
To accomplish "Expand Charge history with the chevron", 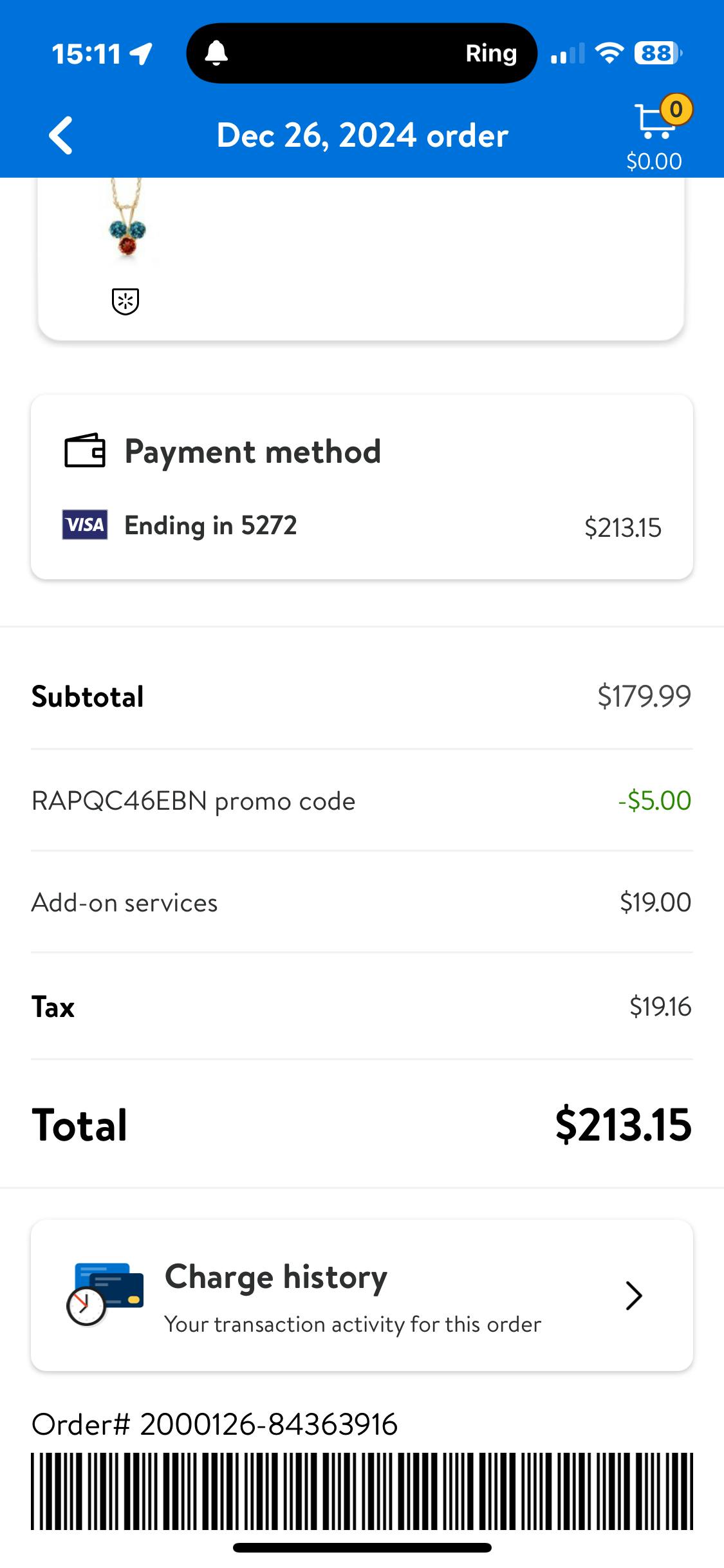I will point(634,1296).
